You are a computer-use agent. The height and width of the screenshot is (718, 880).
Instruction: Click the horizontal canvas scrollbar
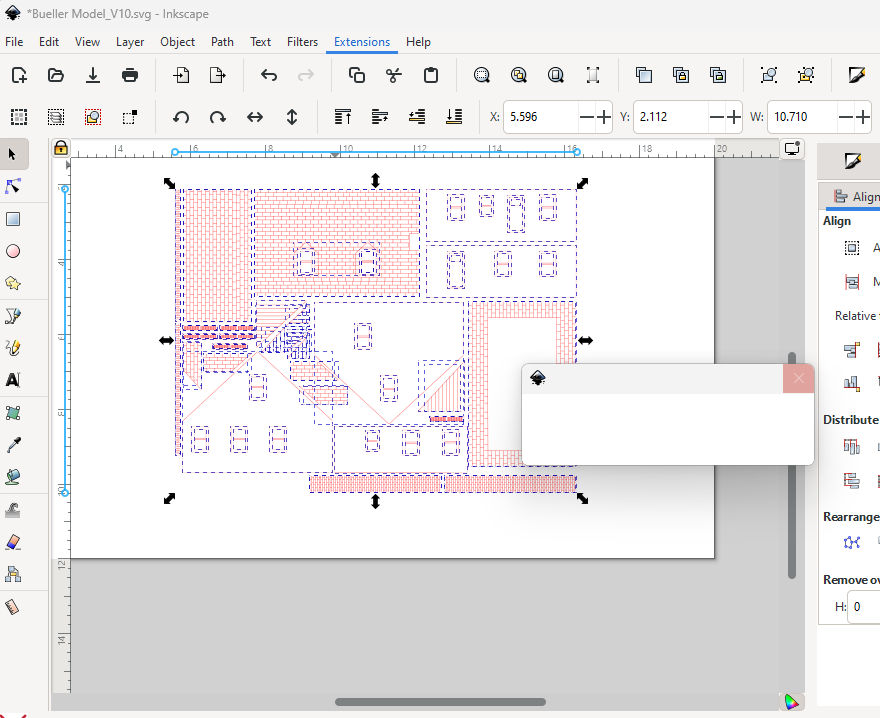coord(440,702)
